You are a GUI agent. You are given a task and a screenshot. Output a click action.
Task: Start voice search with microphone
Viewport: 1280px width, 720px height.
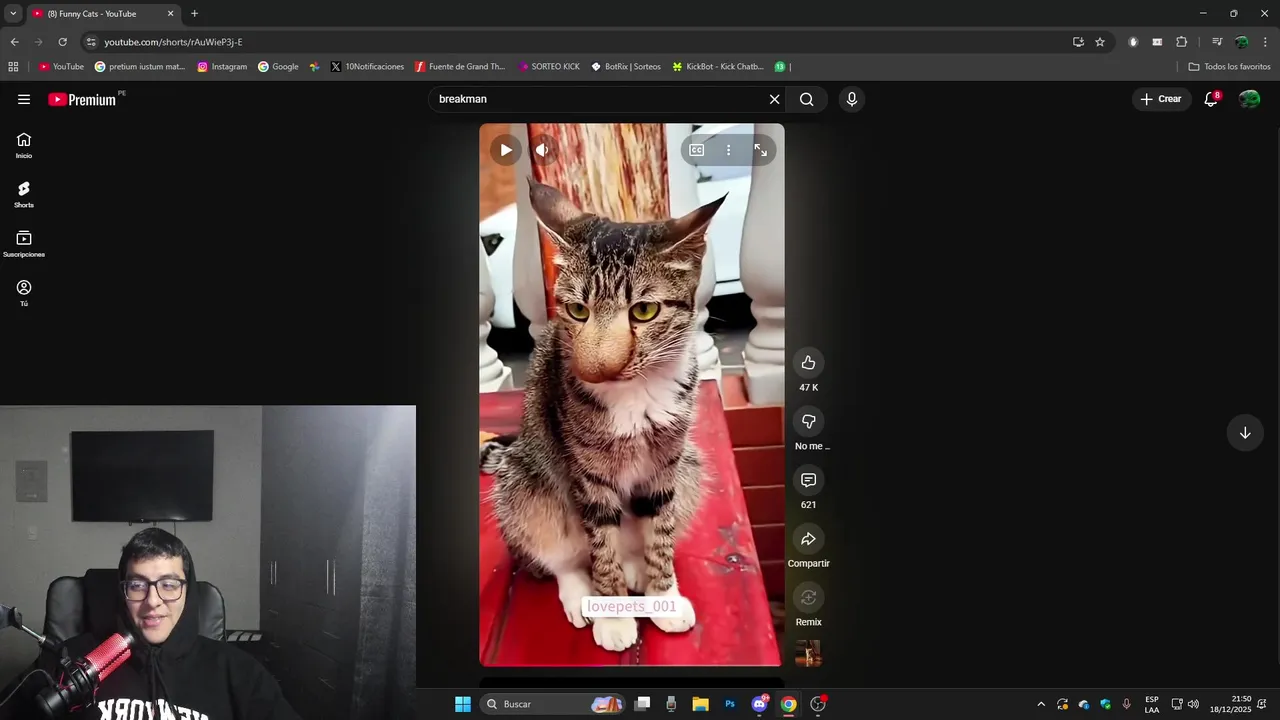click(852, 99)
